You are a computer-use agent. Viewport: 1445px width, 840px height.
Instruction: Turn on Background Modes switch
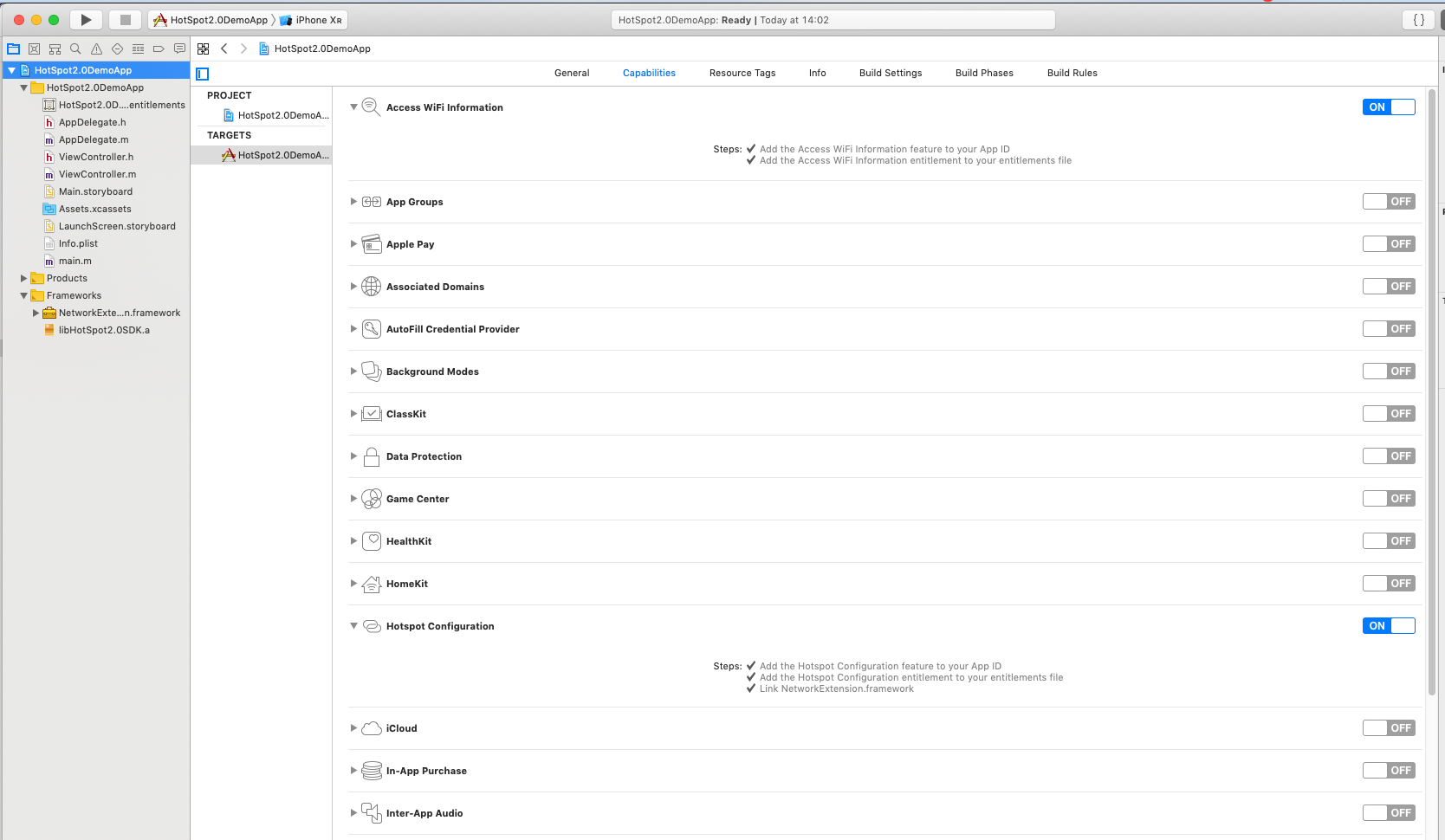click(1389, 372)
